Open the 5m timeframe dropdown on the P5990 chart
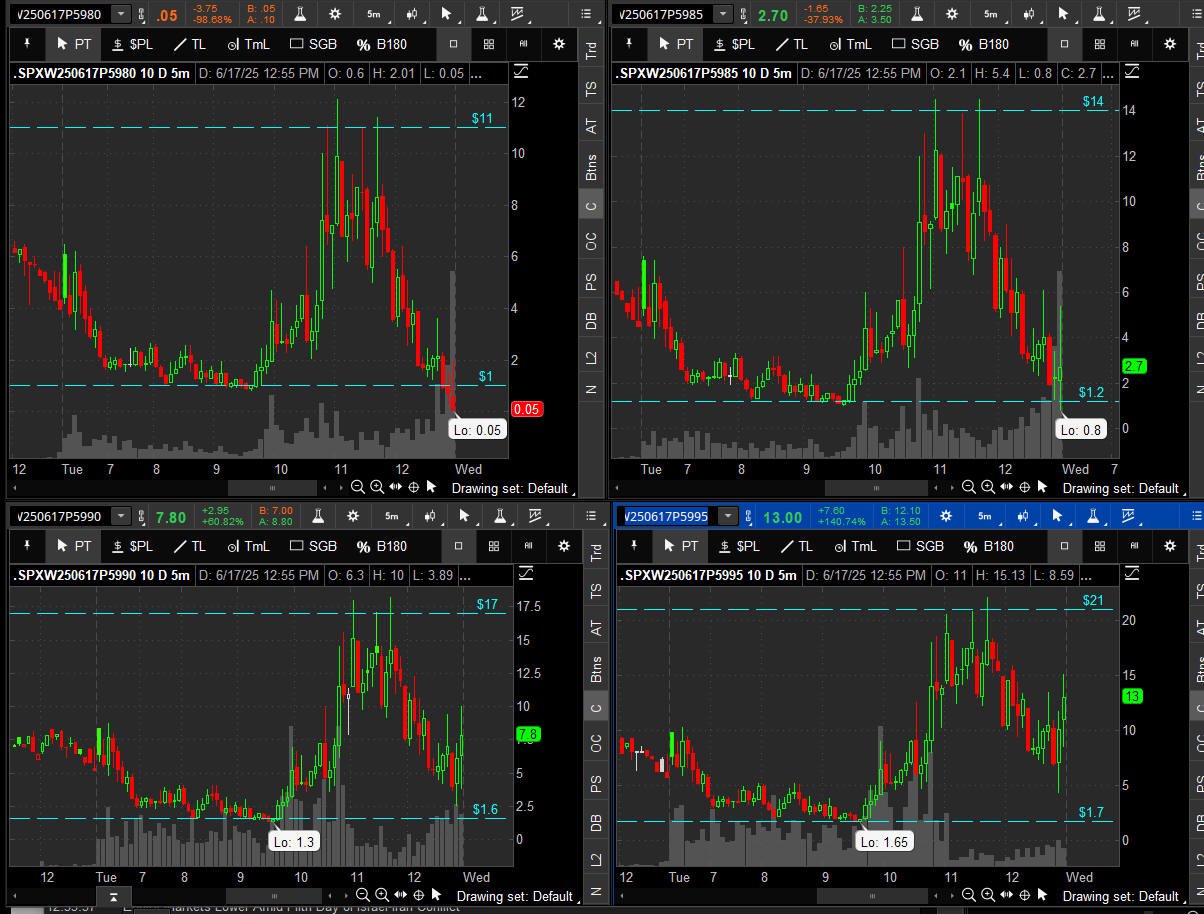The image size is (1204, 914). 391,516
